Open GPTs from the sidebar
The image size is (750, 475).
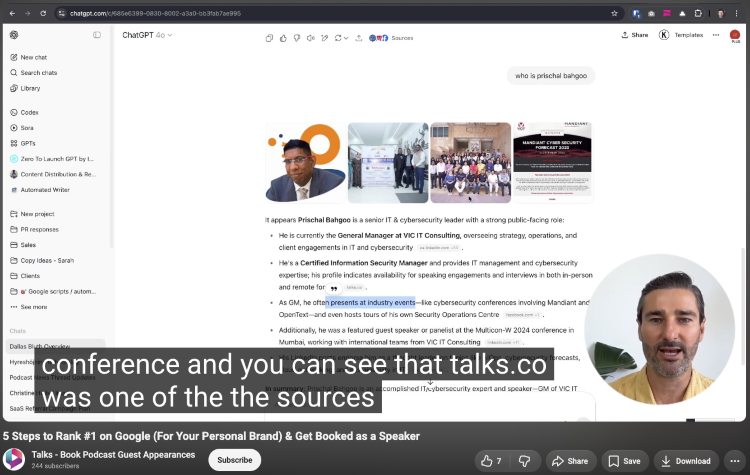[23, 143]
